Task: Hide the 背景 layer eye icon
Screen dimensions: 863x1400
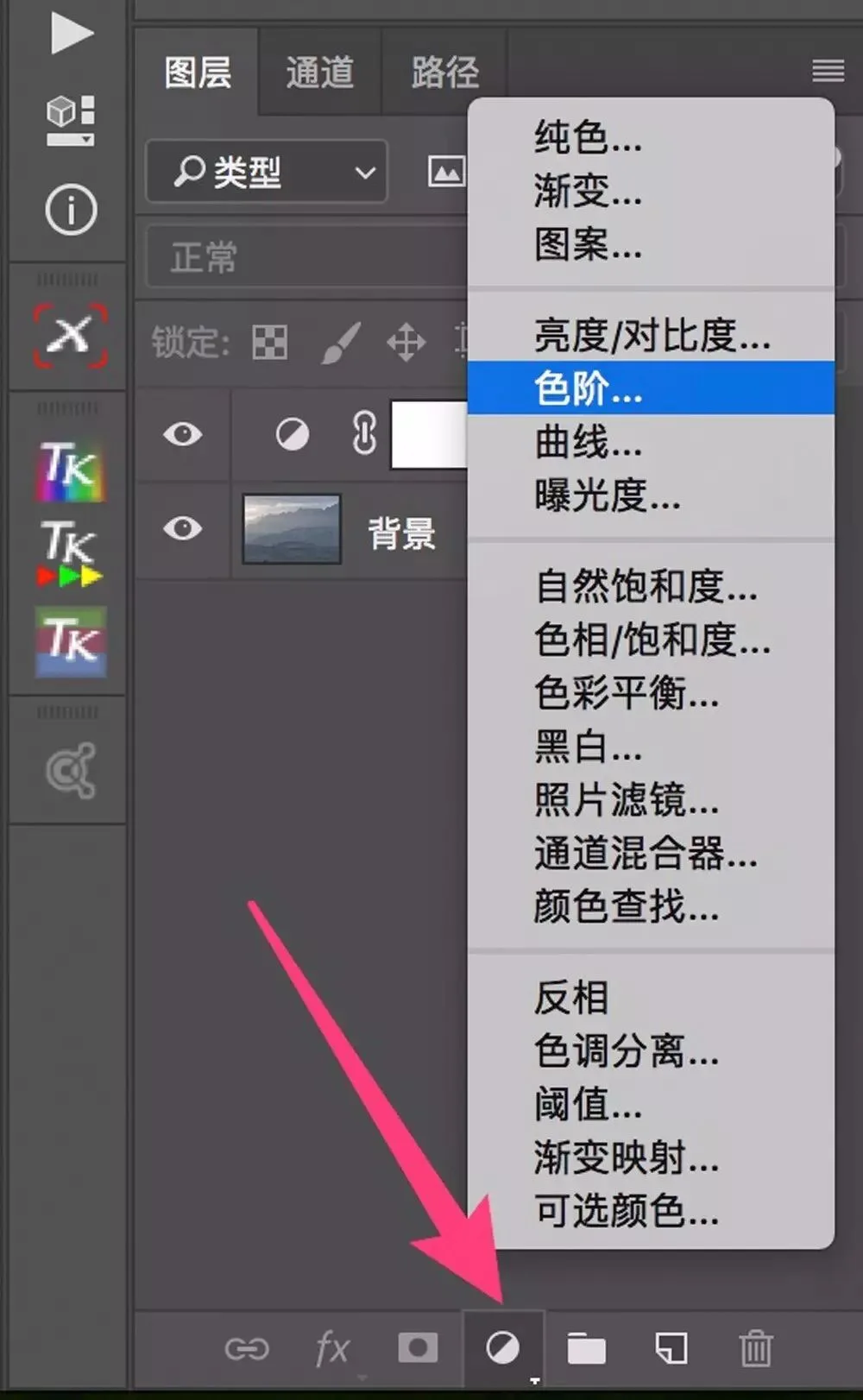Action: (183, 527)
